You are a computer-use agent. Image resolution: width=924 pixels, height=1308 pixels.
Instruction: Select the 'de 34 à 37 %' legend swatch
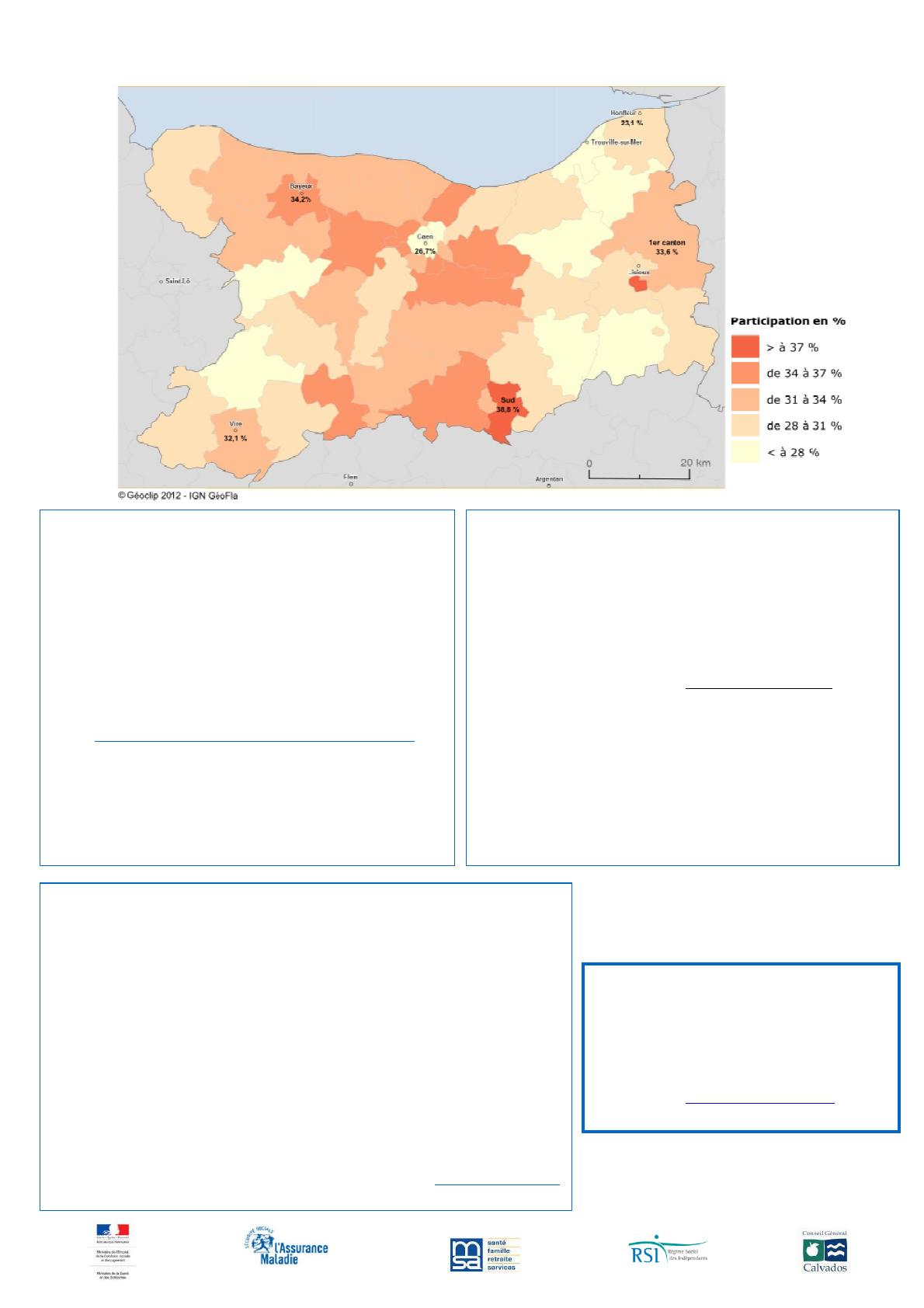tap(745, 374)
